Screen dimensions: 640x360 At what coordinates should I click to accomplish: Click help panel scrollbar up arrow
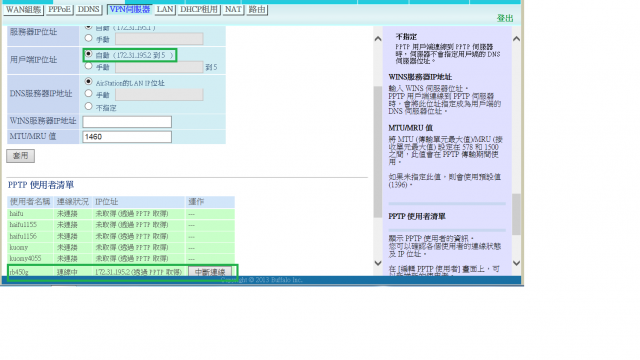(x=516, y=39)
